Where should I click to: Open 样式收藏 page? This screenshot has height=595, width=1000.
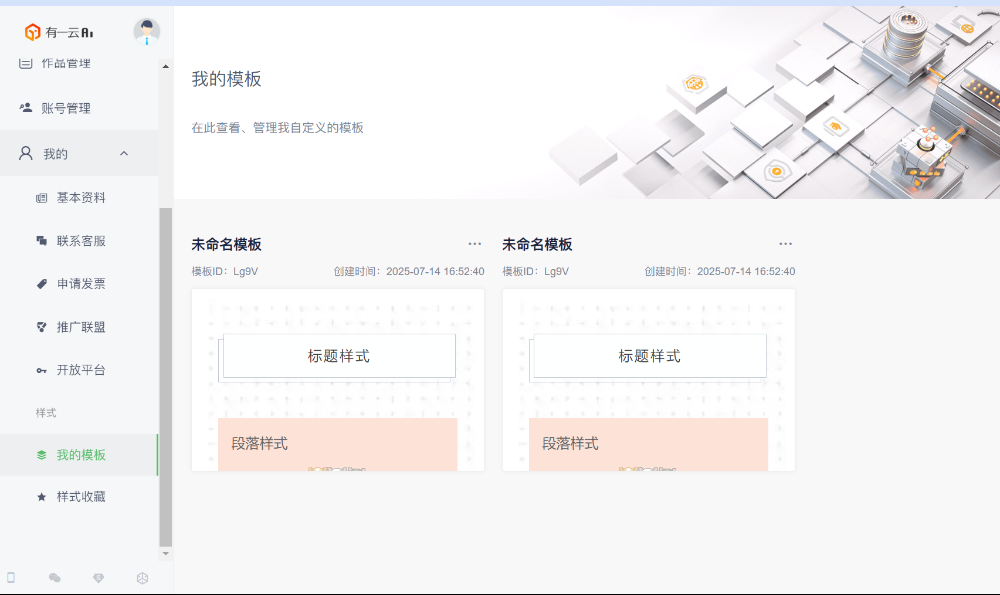click(x=79, y=497)
